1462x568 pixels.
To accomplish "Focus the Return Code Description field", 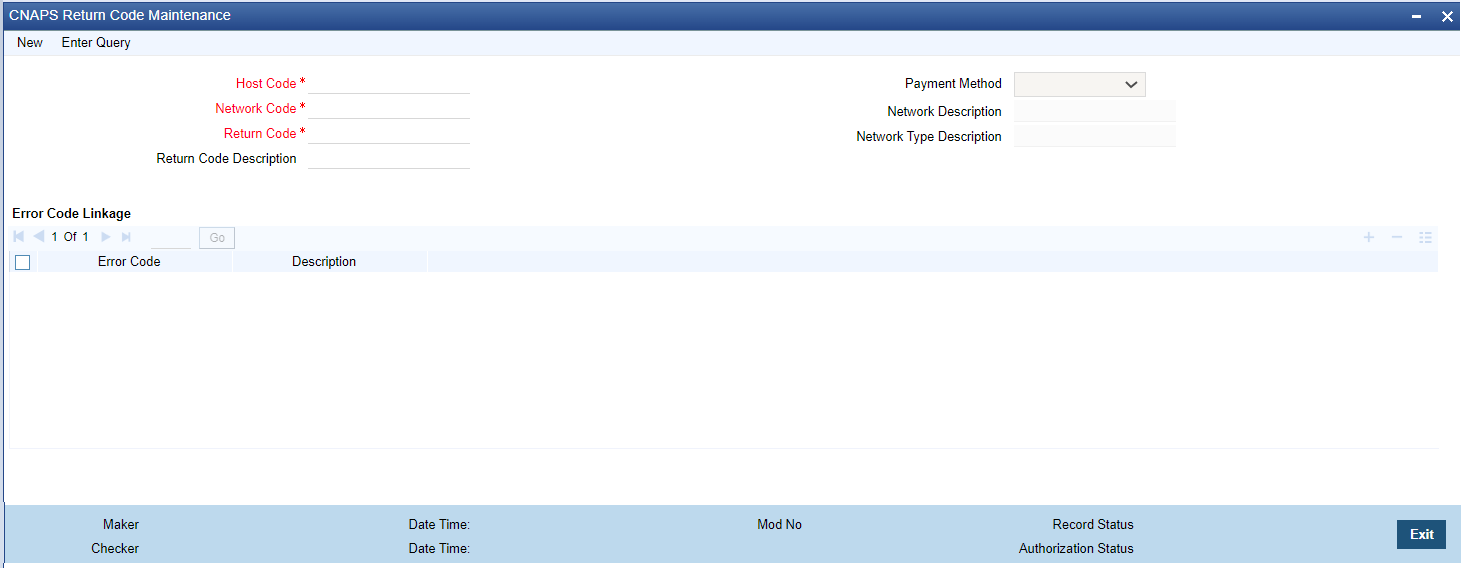I will pyautogui.click(x=389, y=158).
